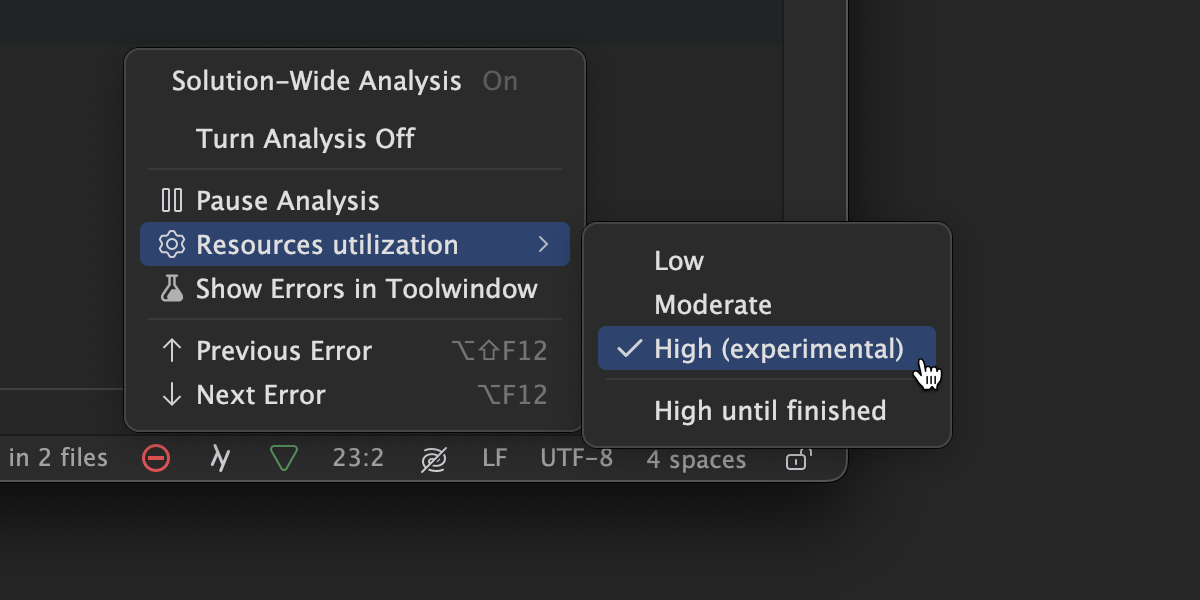Click the green triangle status bar icon

(x=284, y=459)
